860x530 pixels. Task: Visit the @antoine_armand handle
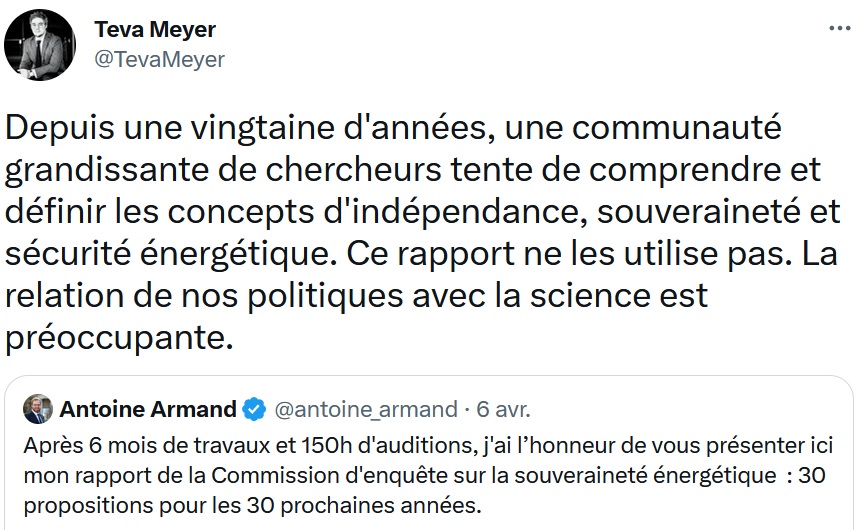coord(364,409)
